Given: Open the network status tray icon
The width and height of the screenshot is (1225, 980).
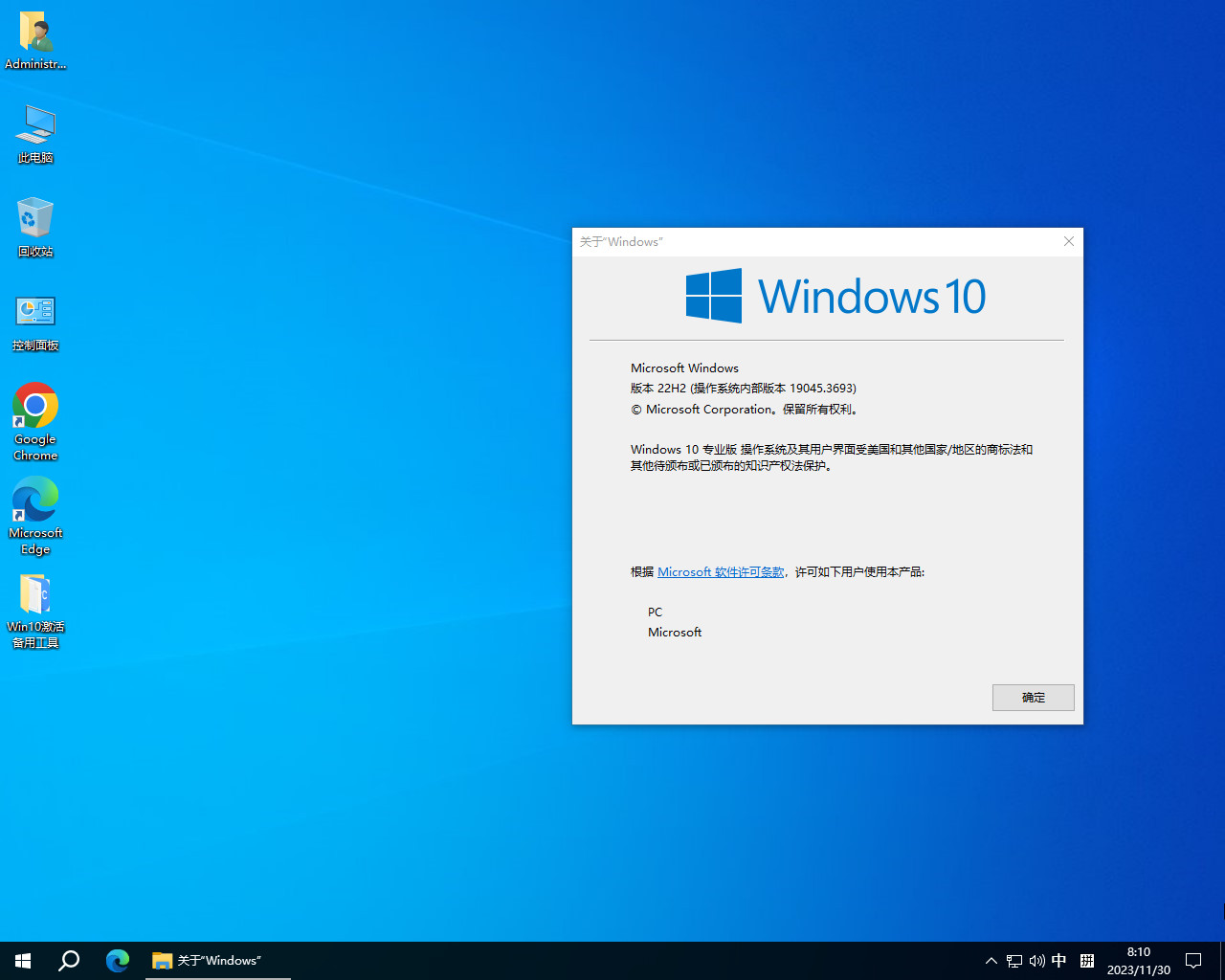Looking at the screenshot, I should [x=1014, y=961].
